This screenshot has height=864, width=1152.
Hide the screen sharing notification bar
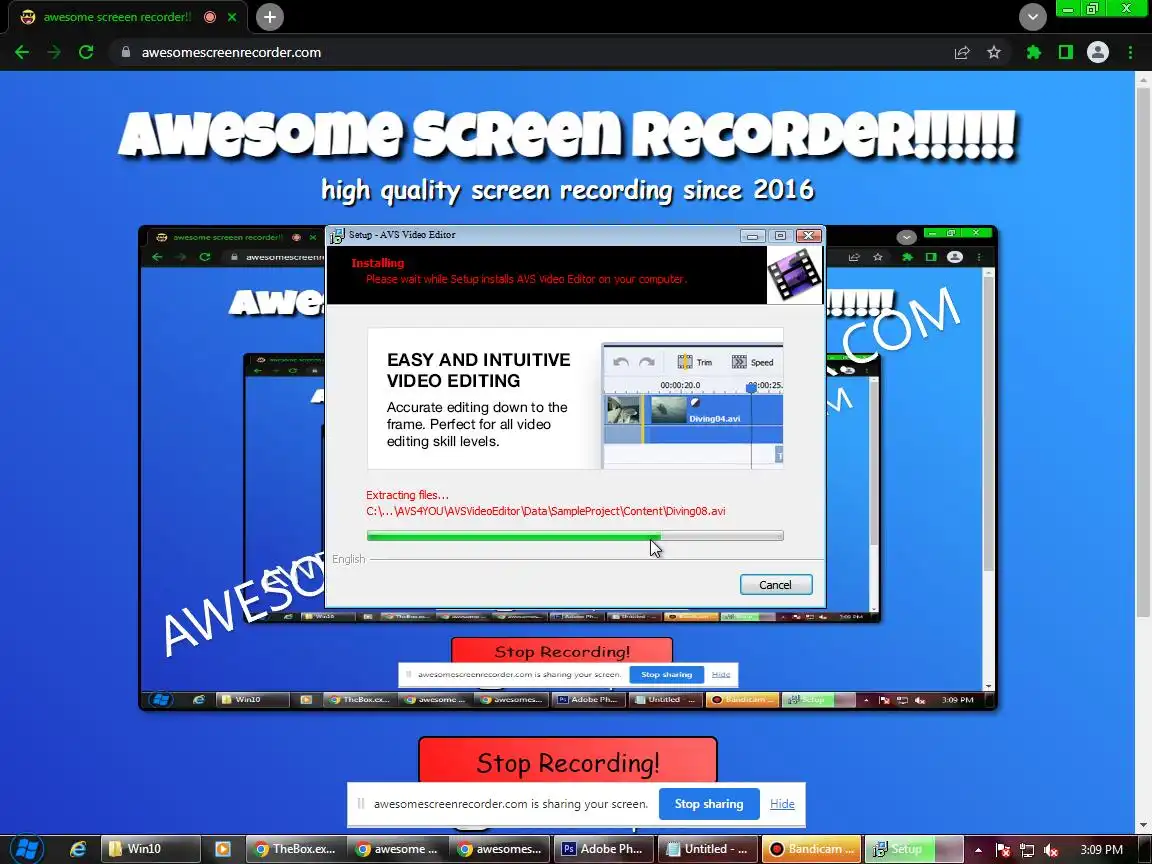[782, 804]
